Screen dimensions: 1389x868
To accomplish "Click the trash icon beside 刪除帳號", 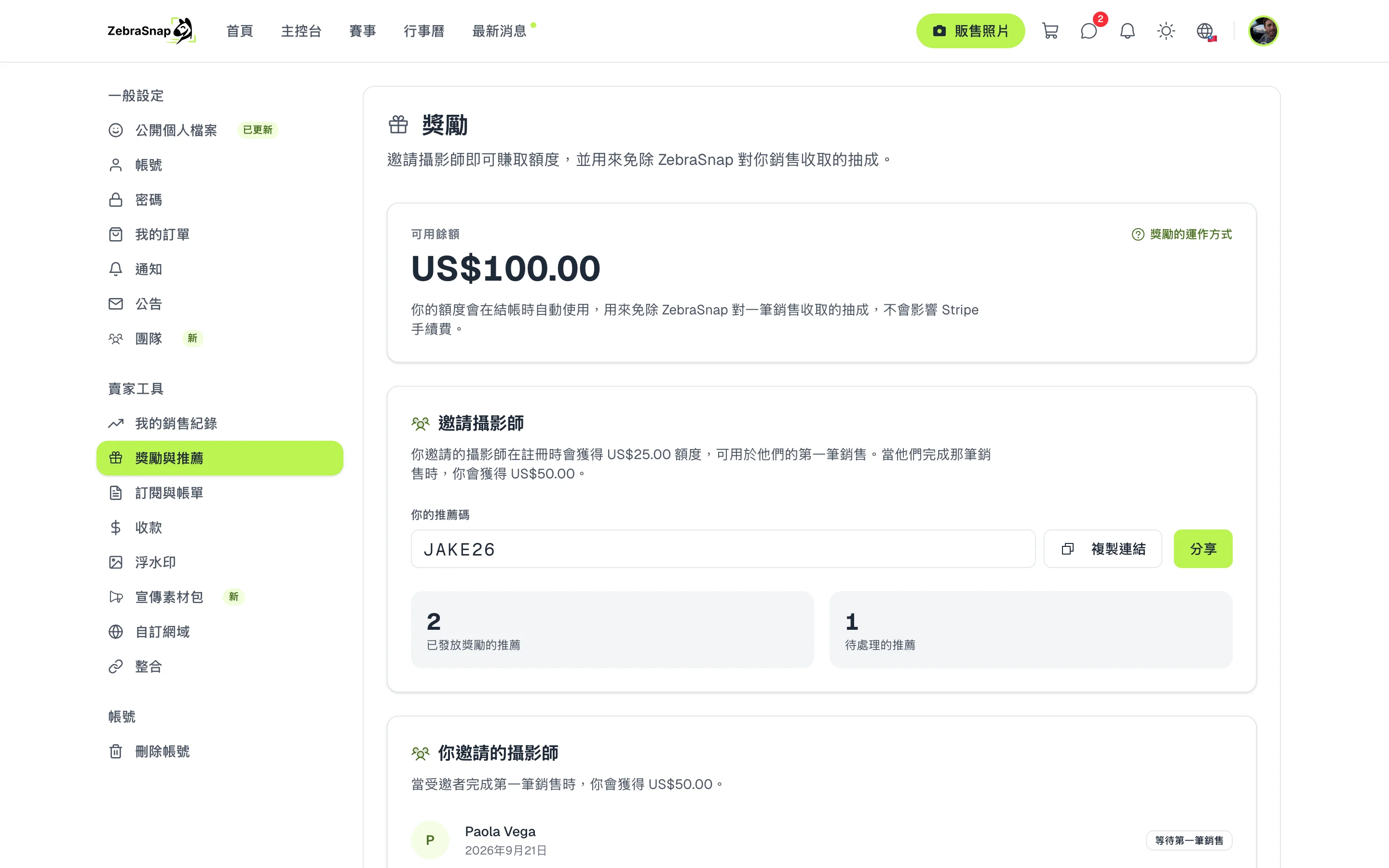I will click(116, 751).
